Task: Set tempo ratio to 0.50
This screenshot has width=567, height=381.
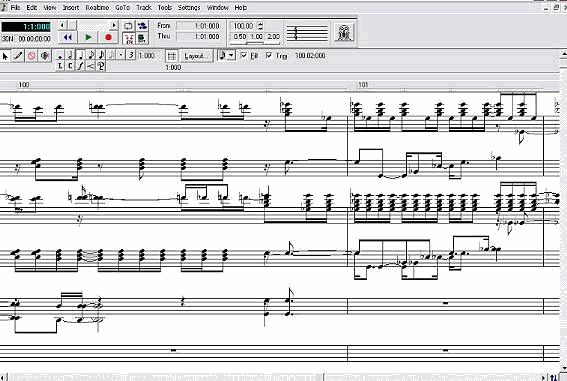Action: point(240,37)
